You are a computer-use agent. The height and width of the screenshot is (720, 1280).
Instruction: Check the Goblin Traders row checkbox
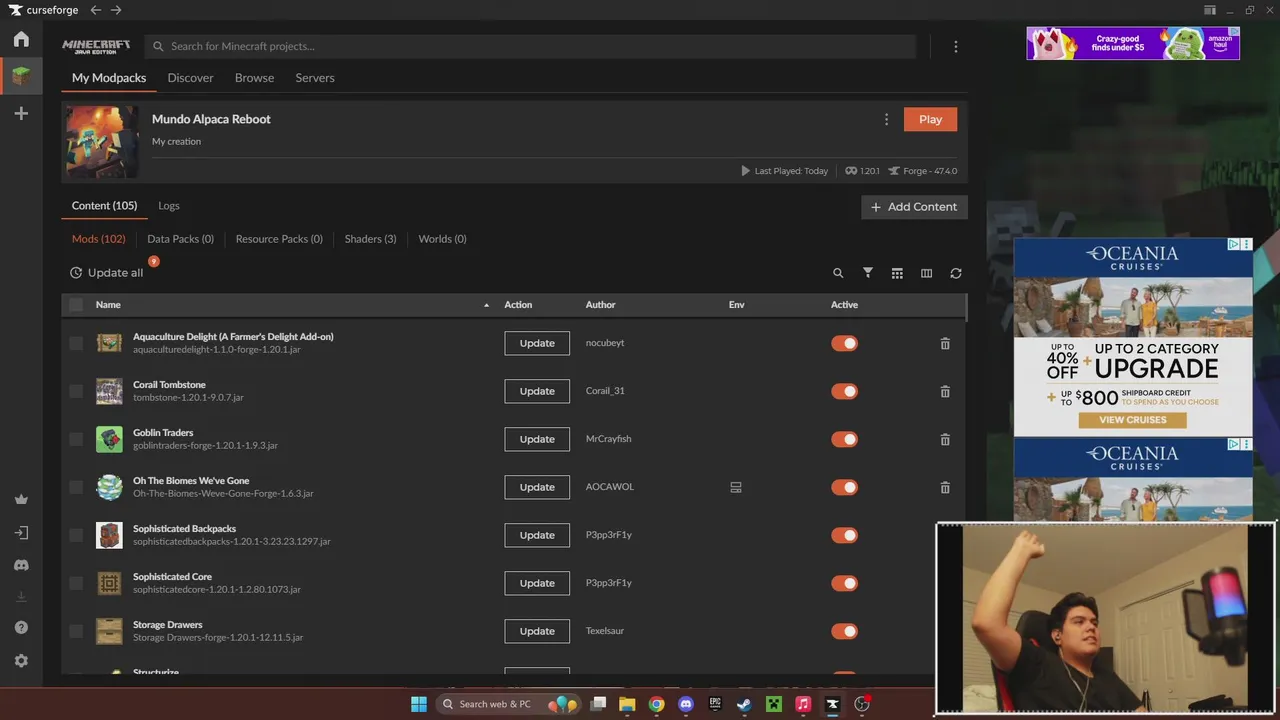point(76,439)
